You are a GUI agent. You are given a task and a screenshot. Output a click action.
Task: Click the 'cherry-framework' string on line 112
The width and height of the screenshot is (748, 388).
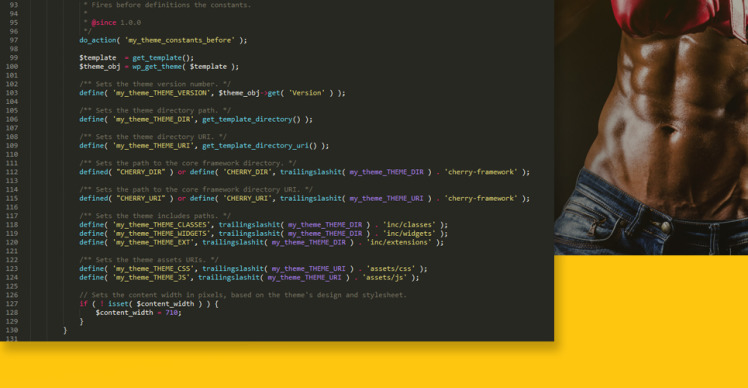pos(480,172)
